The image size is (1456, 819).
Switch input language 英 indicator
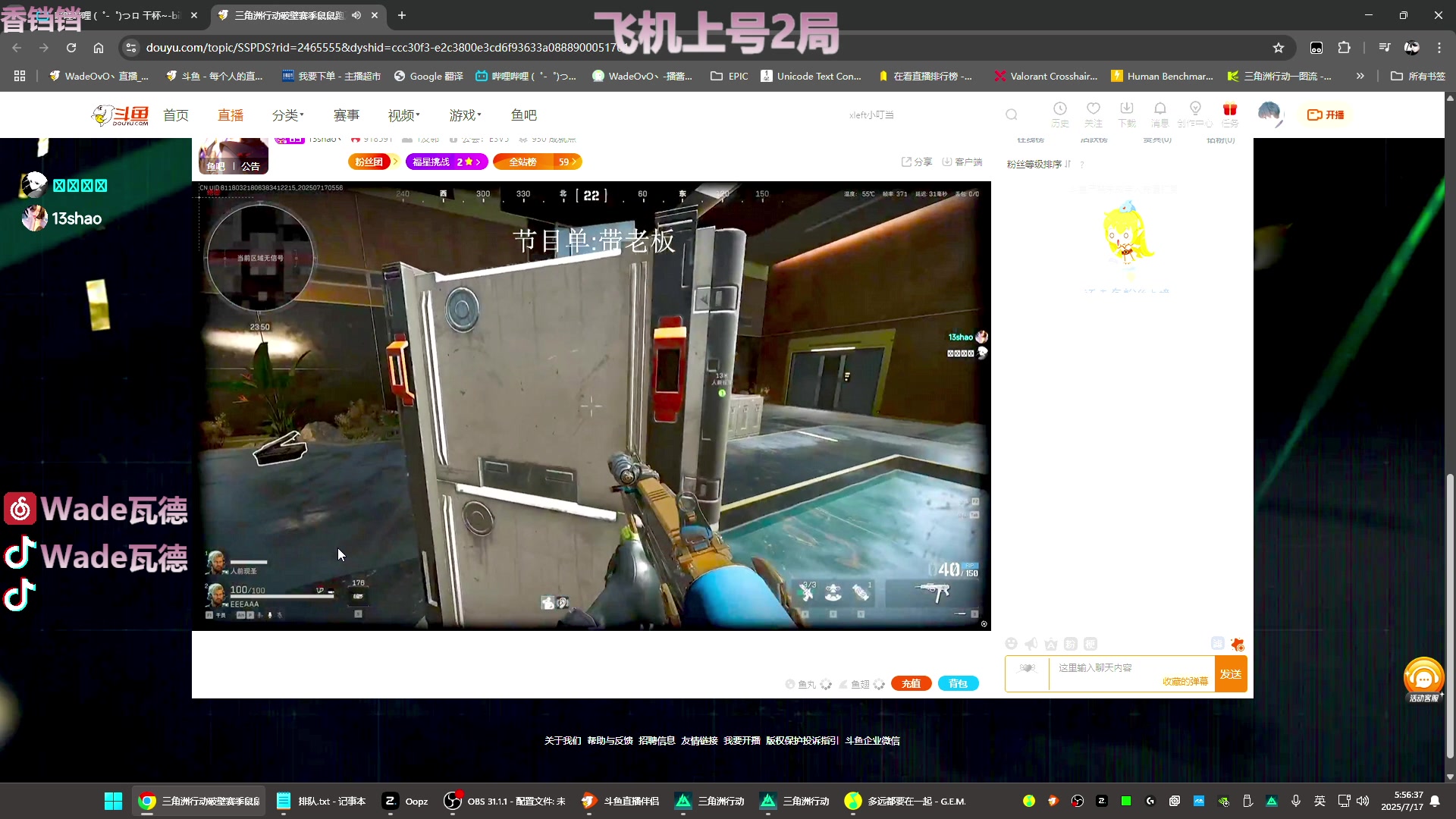(x=1319, y=801)
